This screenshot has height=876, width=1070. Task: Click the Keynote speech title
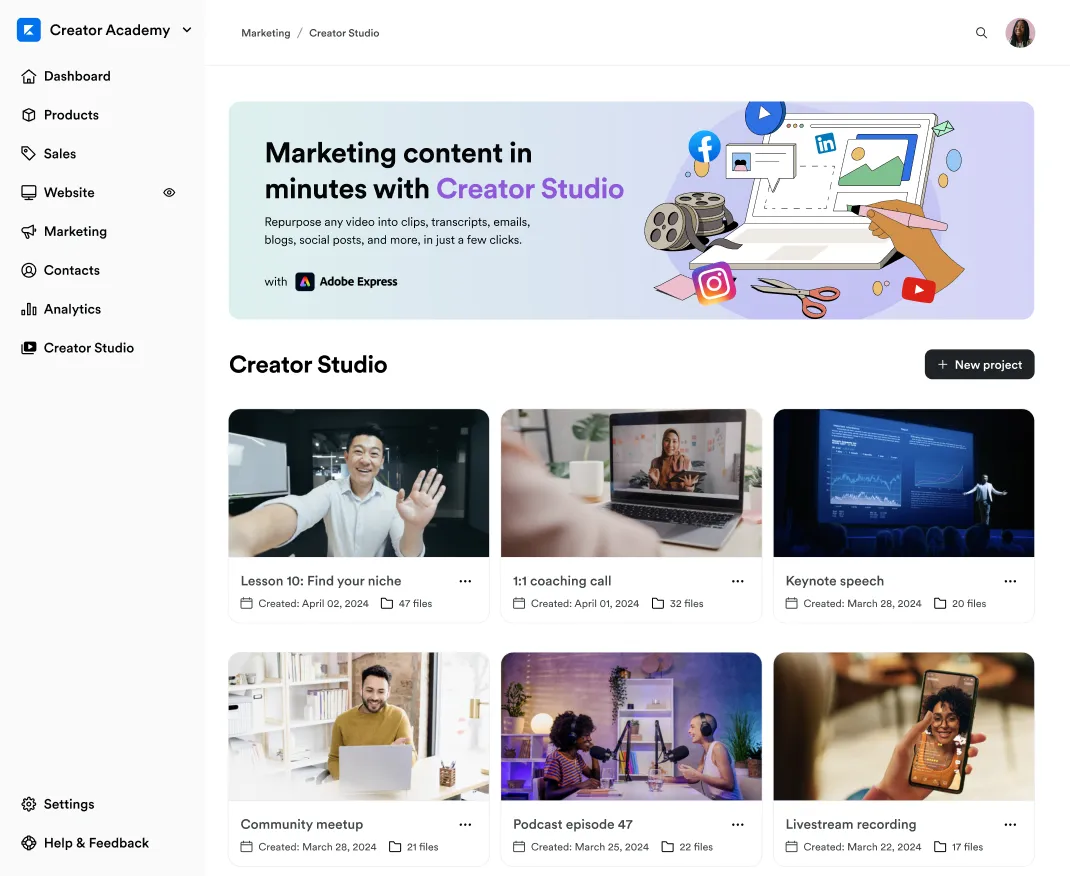835,581
